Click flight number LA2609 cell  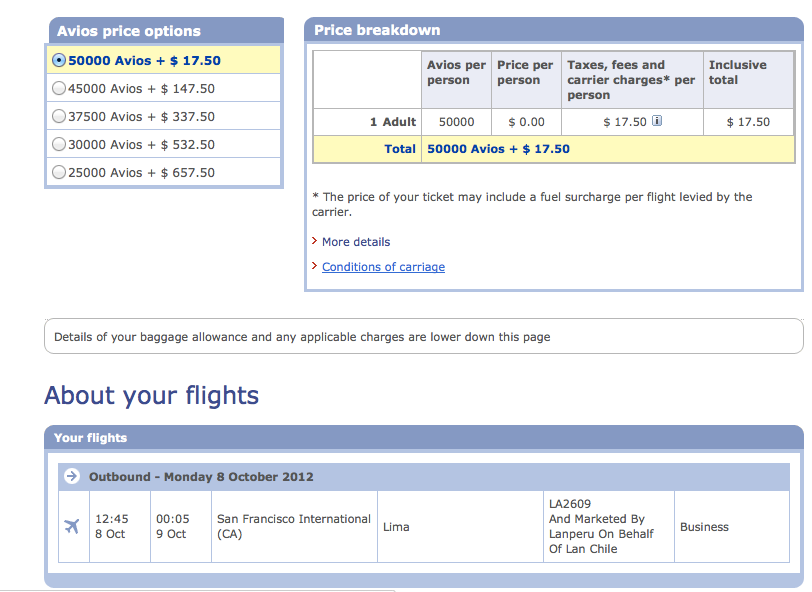[608, 526]
